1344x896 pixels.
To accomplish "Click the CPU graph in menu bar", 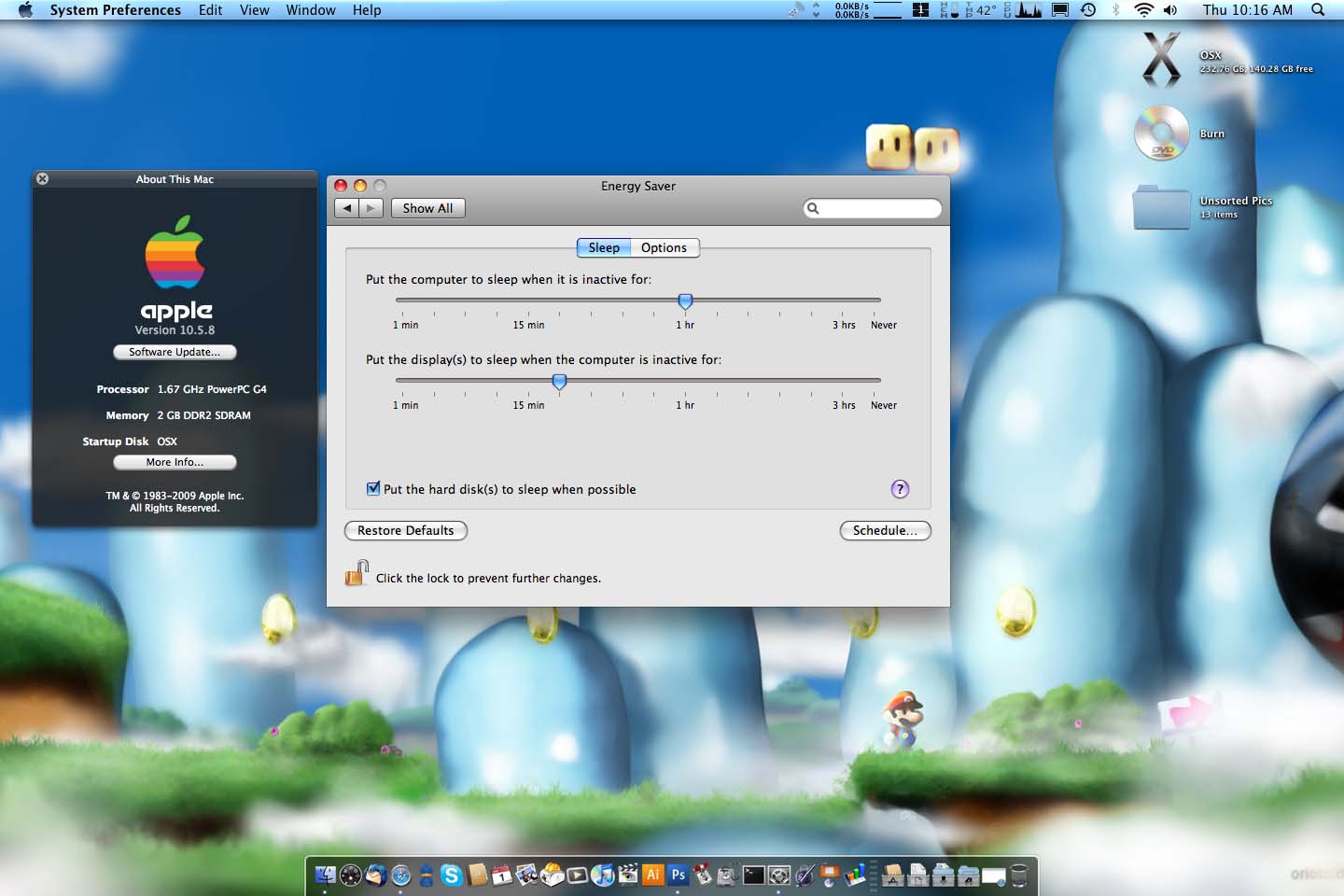I will (x=1029, y=9).
